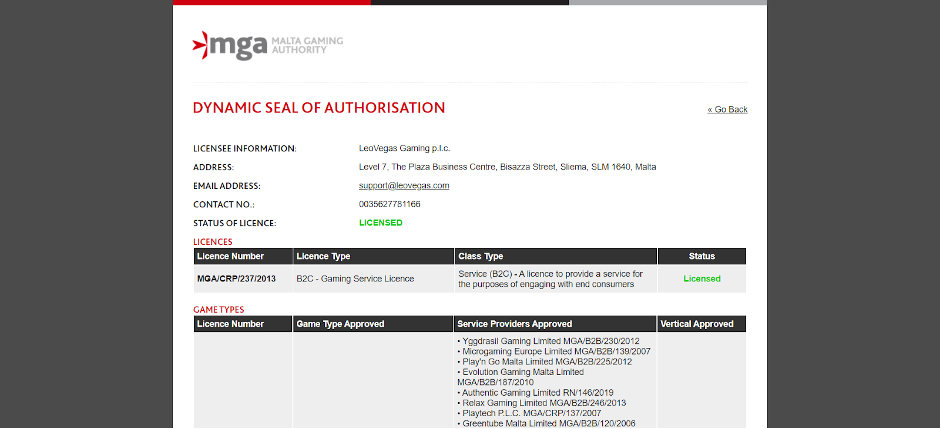This screenshot has height=429, width=941.
Task: Click the LICENCES section heading
Action: point(212,242)
